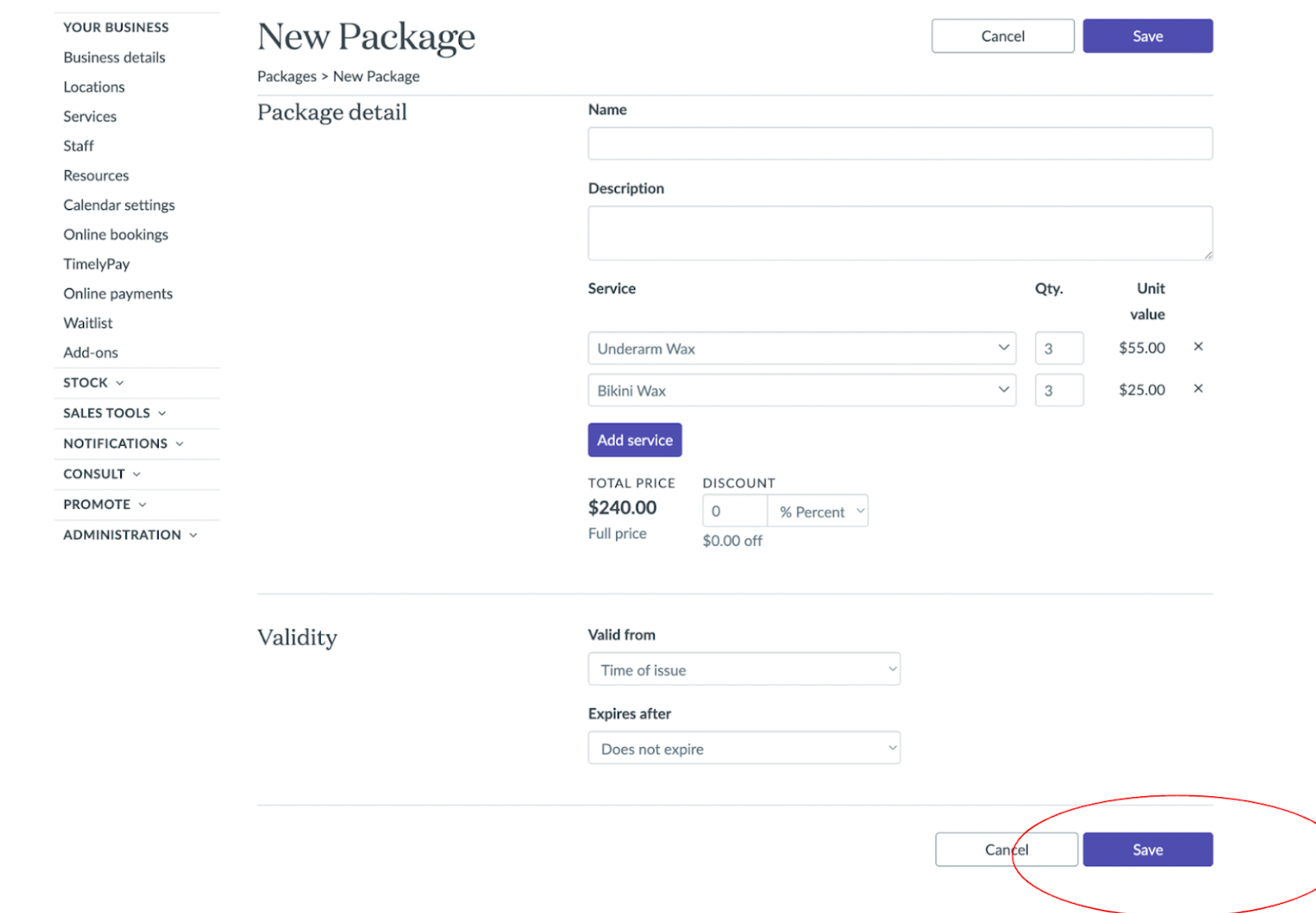Open the Online bookings settings page

(x=116, y=235)
